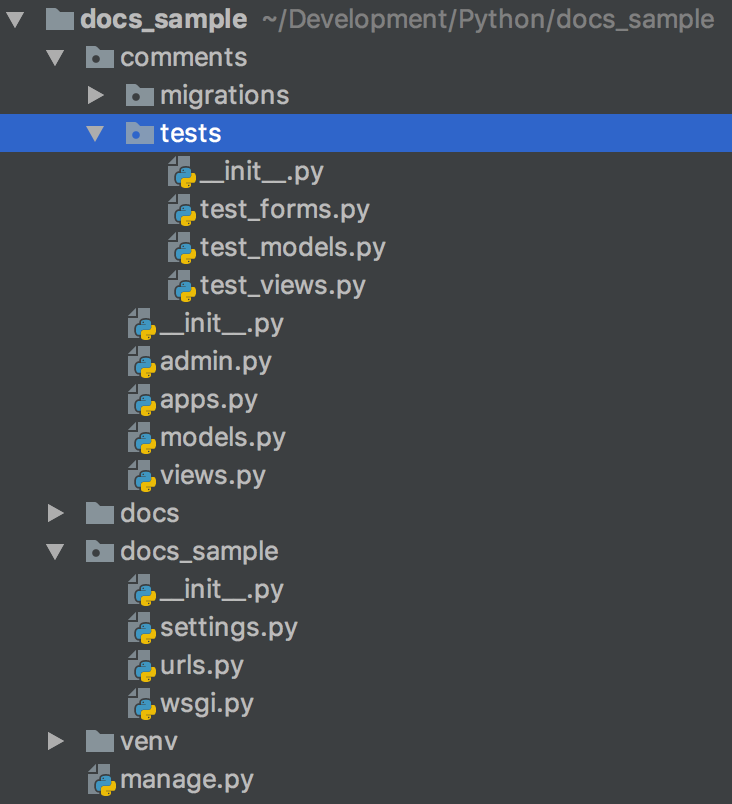Viewport: 732px width, 804px height.
Task: Click the folder icon of the venv directory
Action: tap(99, 741)
